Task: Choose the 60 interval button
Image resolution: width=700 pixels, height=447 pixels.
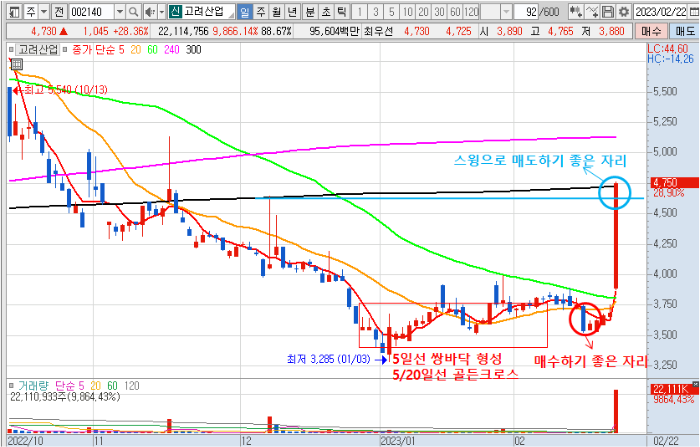Action: click(455, 12)
